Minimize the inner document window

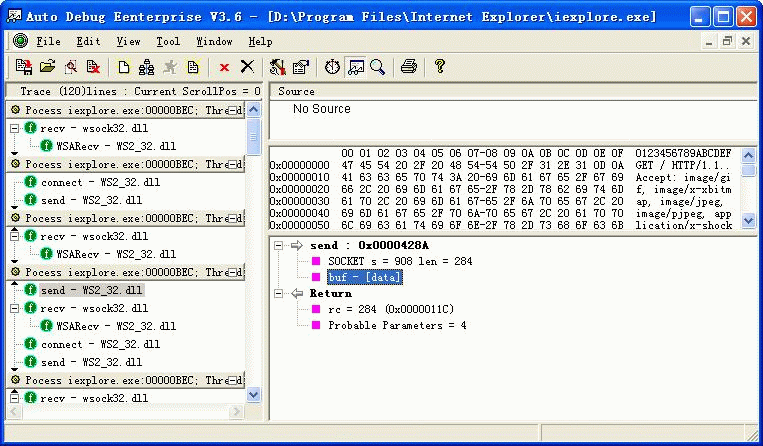[709, 41]
